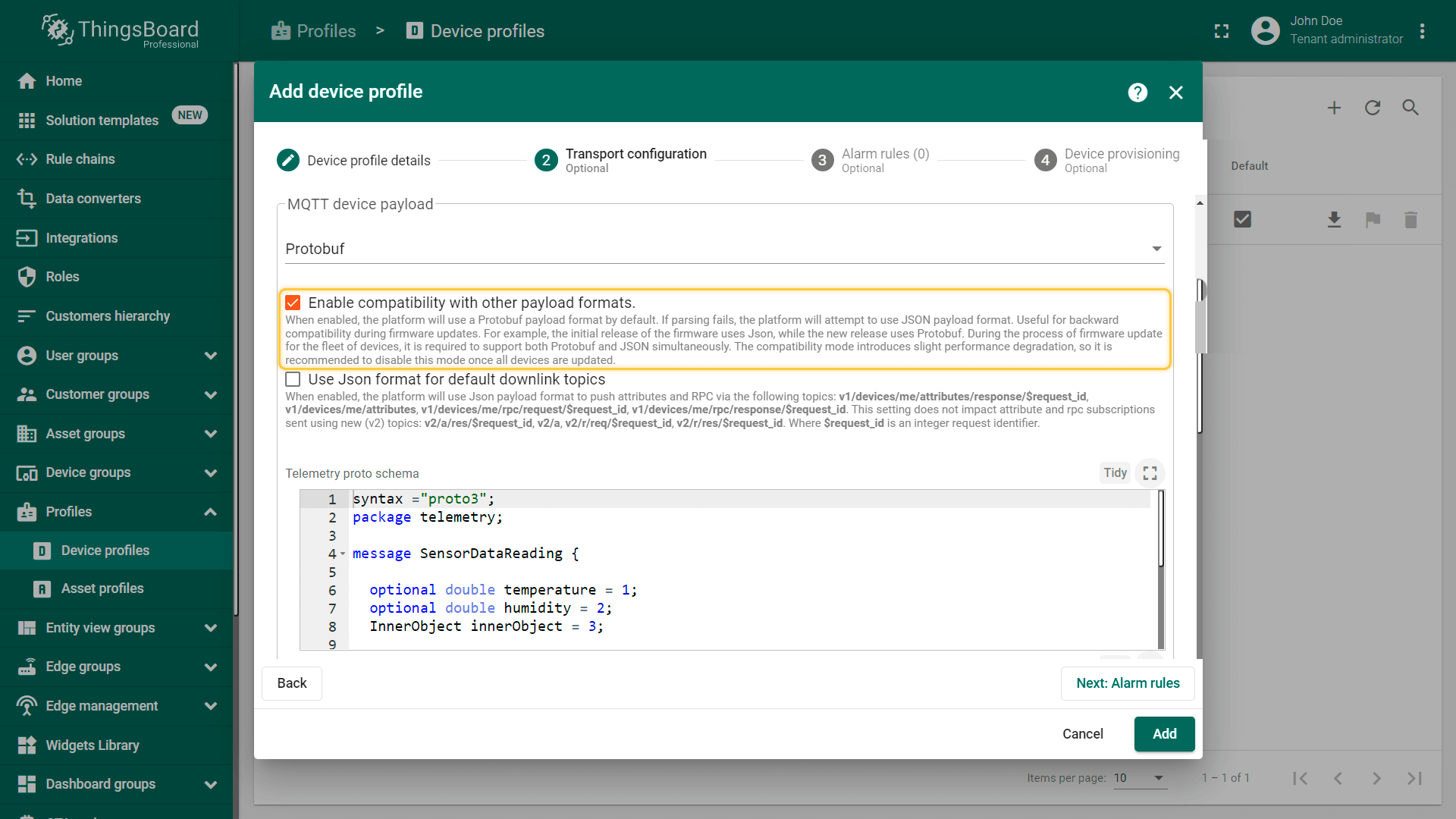This screenshot has height=819, width=1456.
Task: Click the sidebar vertical scrollbar
Action: tap(236, 339)
